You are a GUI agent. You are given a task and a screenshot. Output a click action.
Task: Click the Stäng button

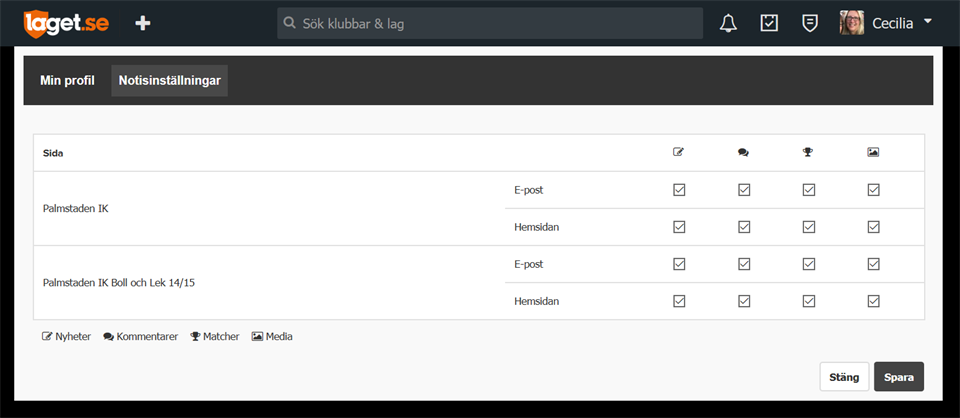tap(844, 377)
